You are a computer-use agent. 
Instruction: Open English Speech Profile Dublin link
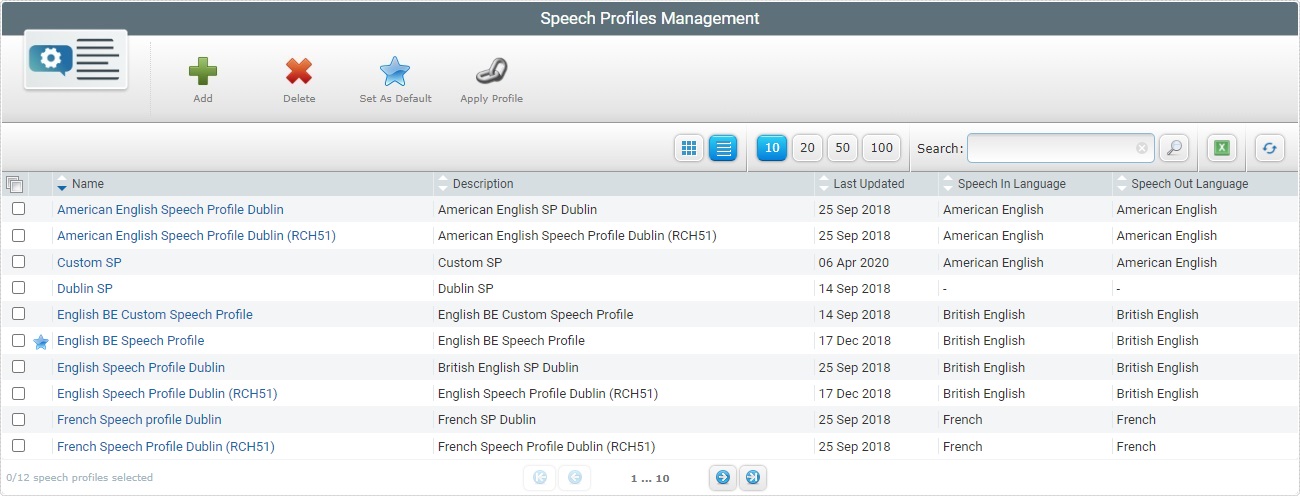click(x=141, y=368)
